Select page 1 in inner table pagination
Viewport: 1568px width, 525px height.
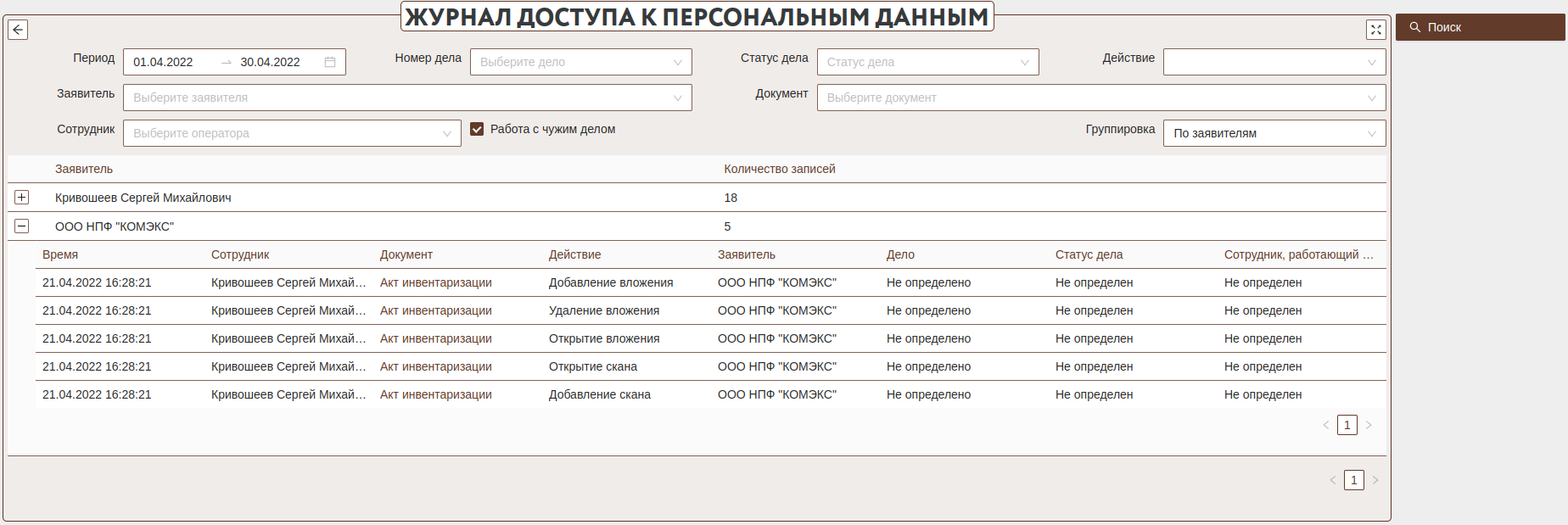(1347, 425)
